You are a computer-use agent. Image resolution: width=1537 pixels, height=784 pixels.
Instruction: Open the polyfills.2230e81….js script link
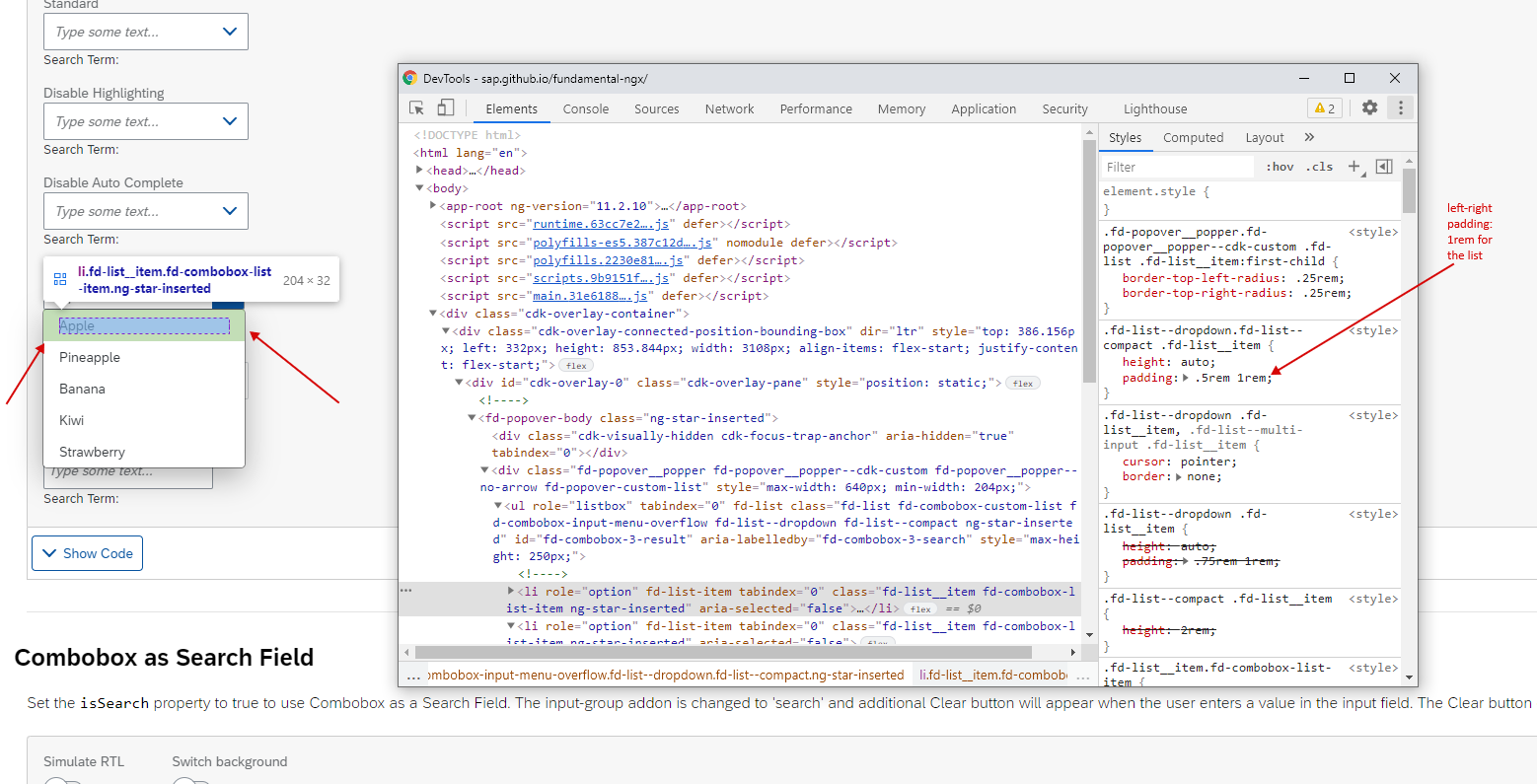coord(608,260)
